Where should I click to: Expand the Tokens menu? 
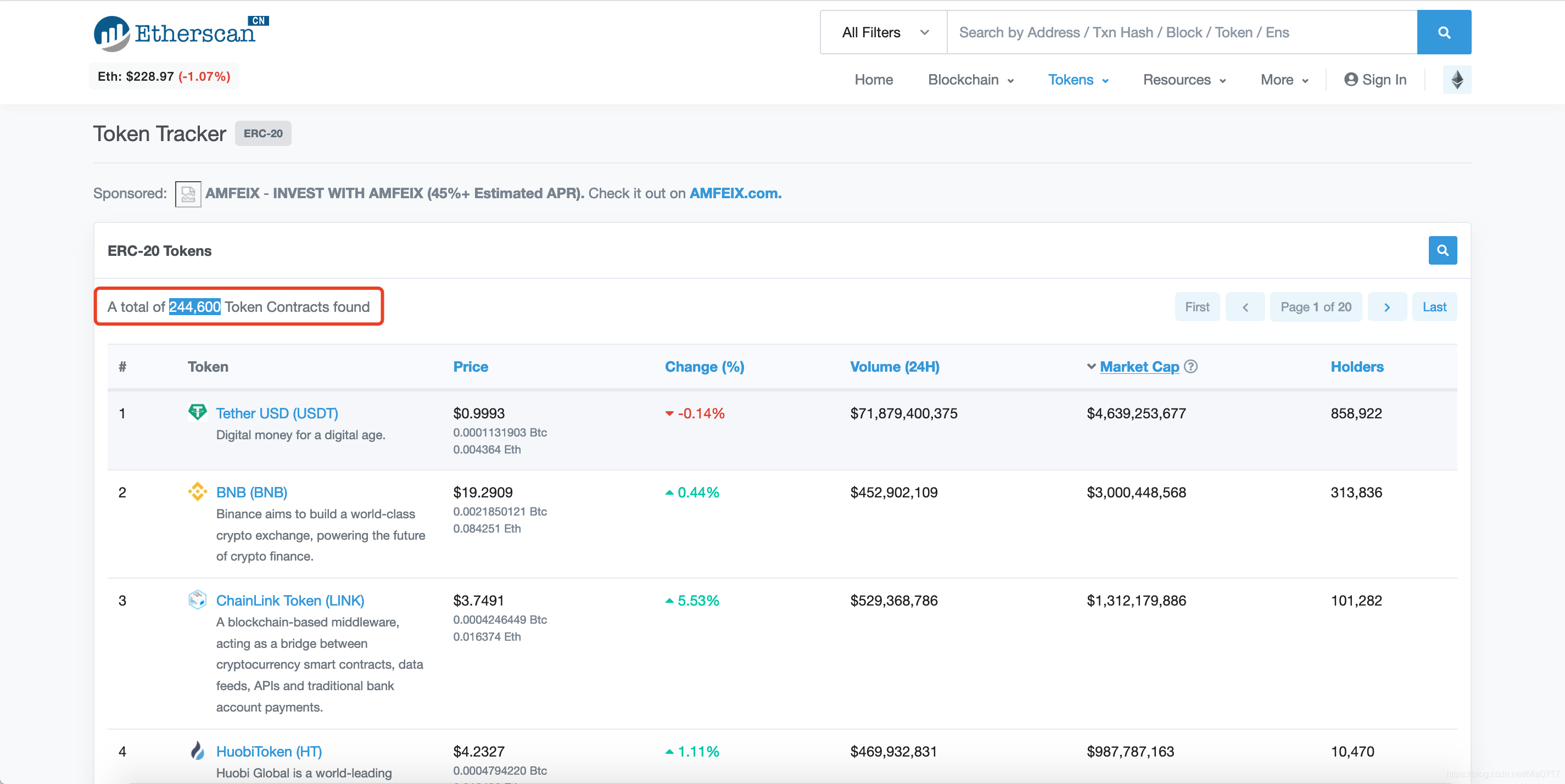[1078, 80]
